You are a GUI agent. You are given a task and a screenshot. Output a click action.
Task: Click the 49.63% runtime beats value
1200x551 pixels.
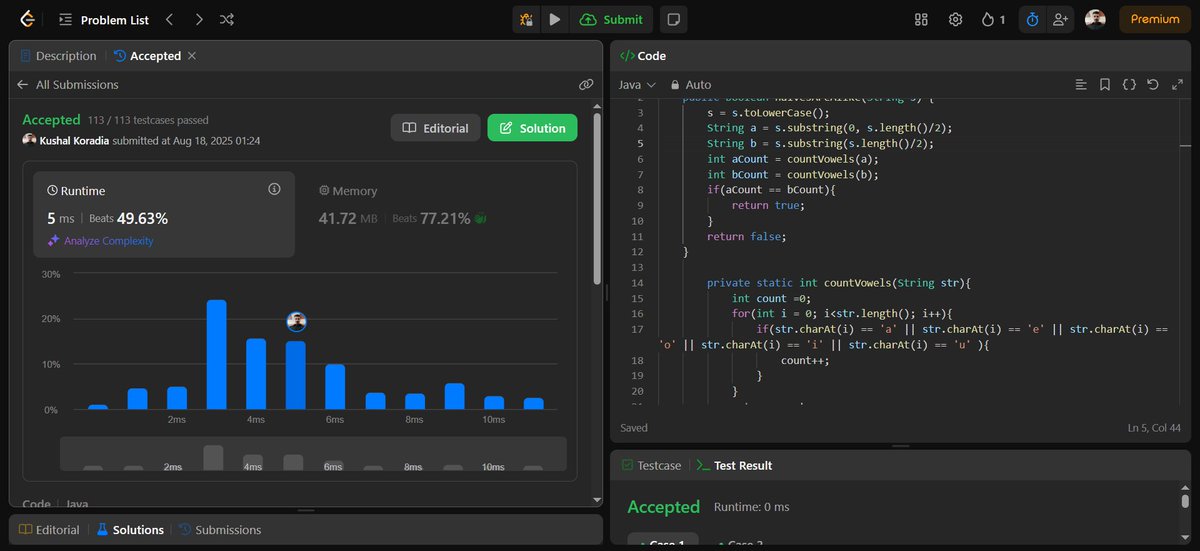click(142, 218)
